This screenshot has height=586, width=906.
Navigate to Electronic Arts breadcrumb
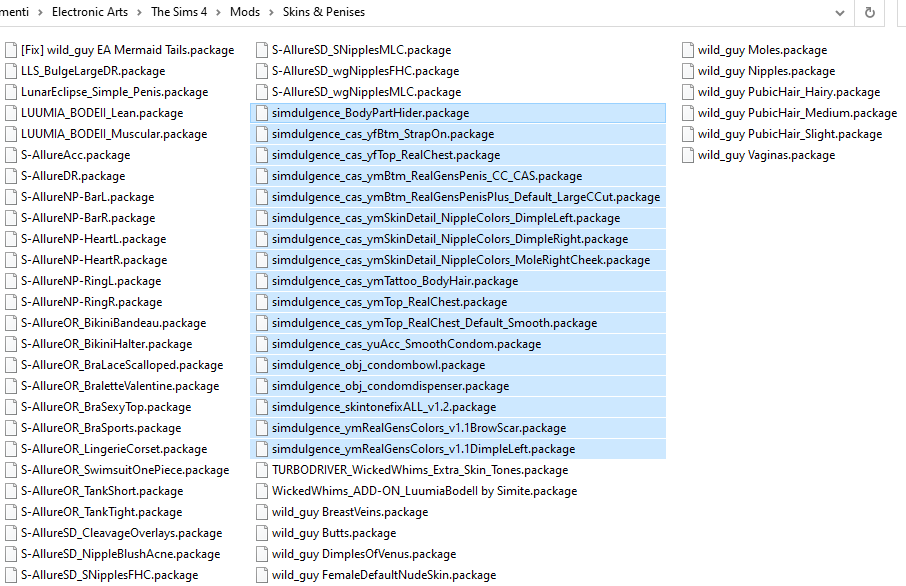click(x=90, y=12)
